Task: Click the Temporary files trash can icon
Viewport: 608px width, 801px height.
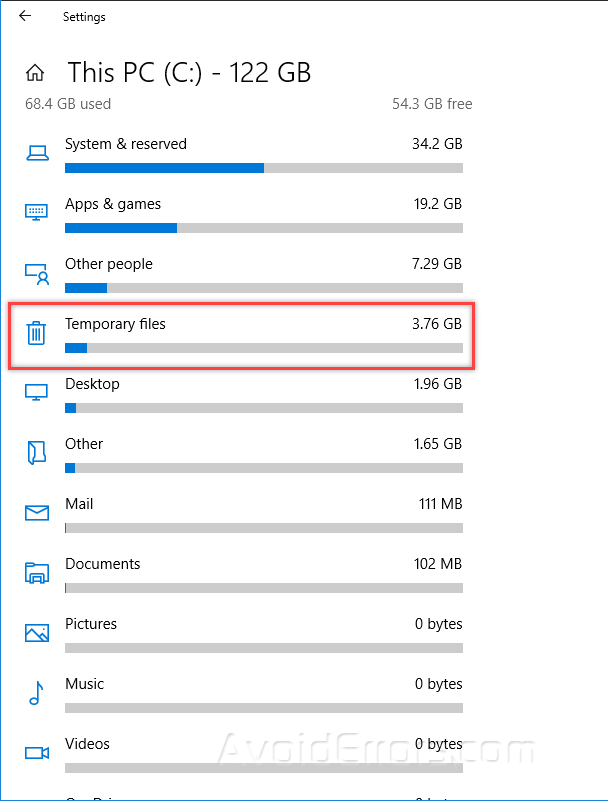Action: [37, 333]
